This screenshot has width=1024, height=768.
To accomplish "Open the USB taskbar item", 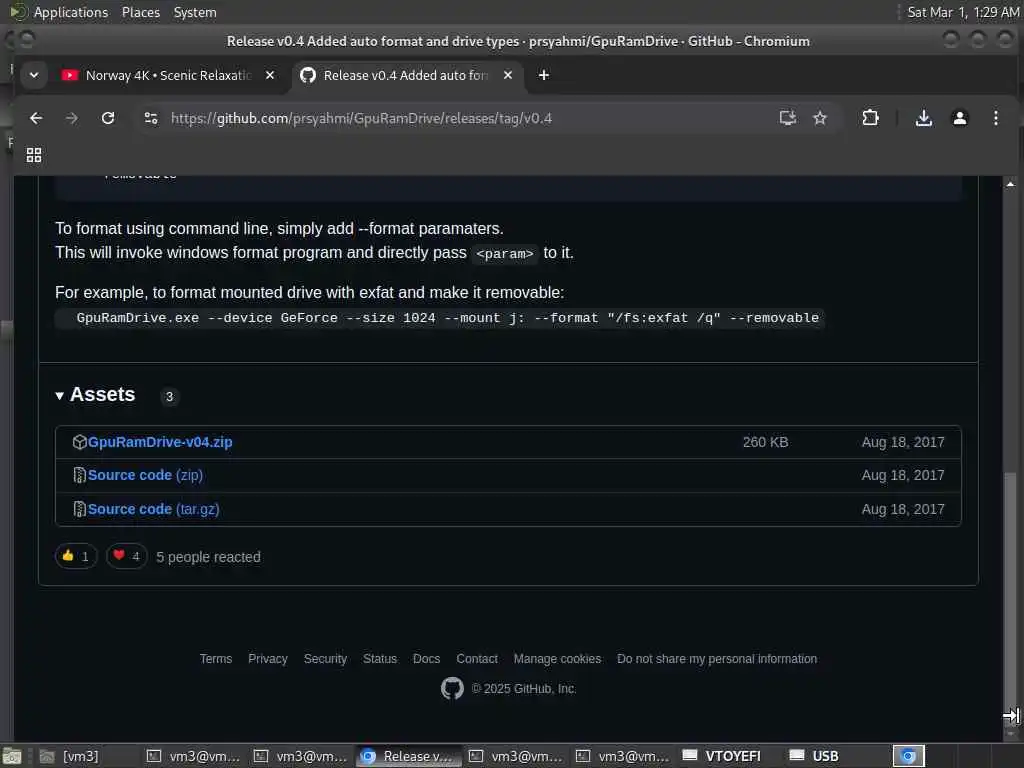I will tap(814, 756).
